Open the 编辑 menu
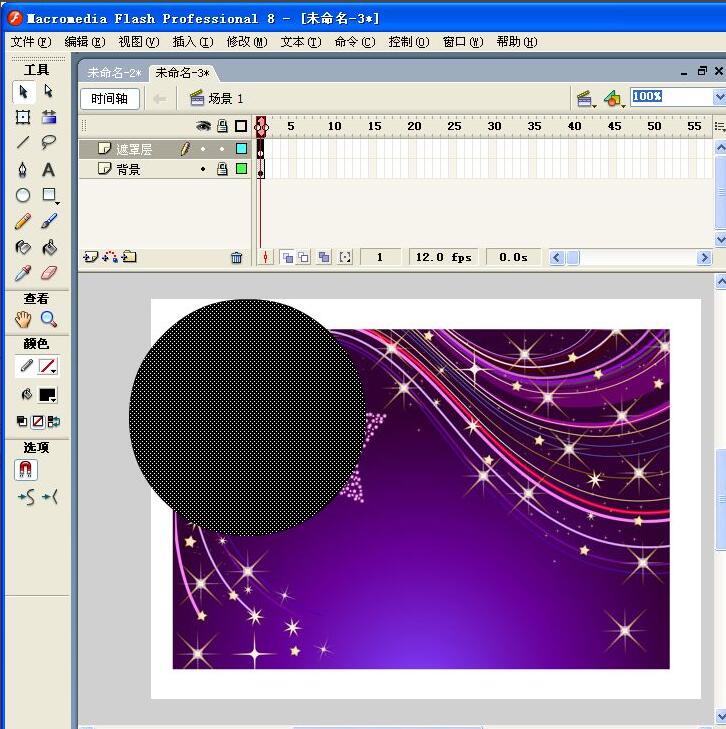 pos(85,42)
